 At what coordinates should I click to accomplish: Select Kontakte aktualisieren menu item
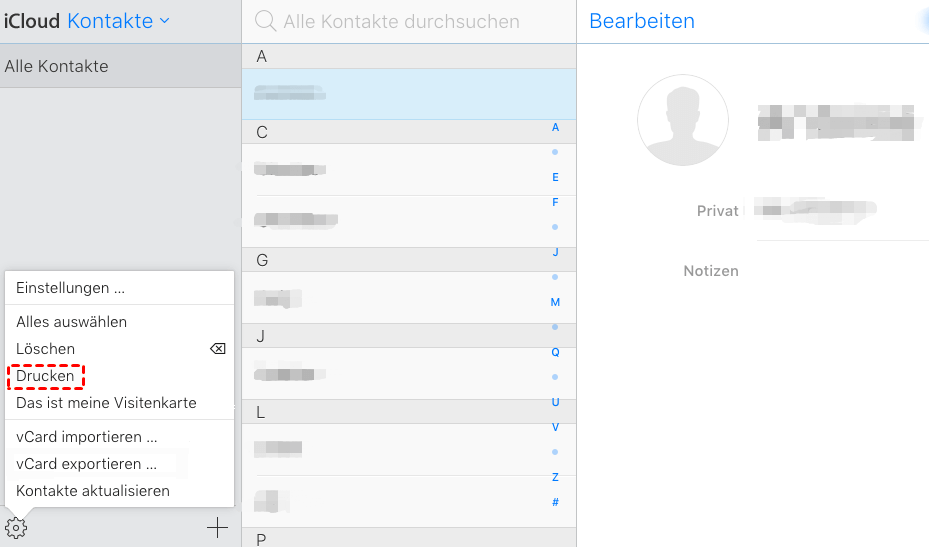click(93, 491)
